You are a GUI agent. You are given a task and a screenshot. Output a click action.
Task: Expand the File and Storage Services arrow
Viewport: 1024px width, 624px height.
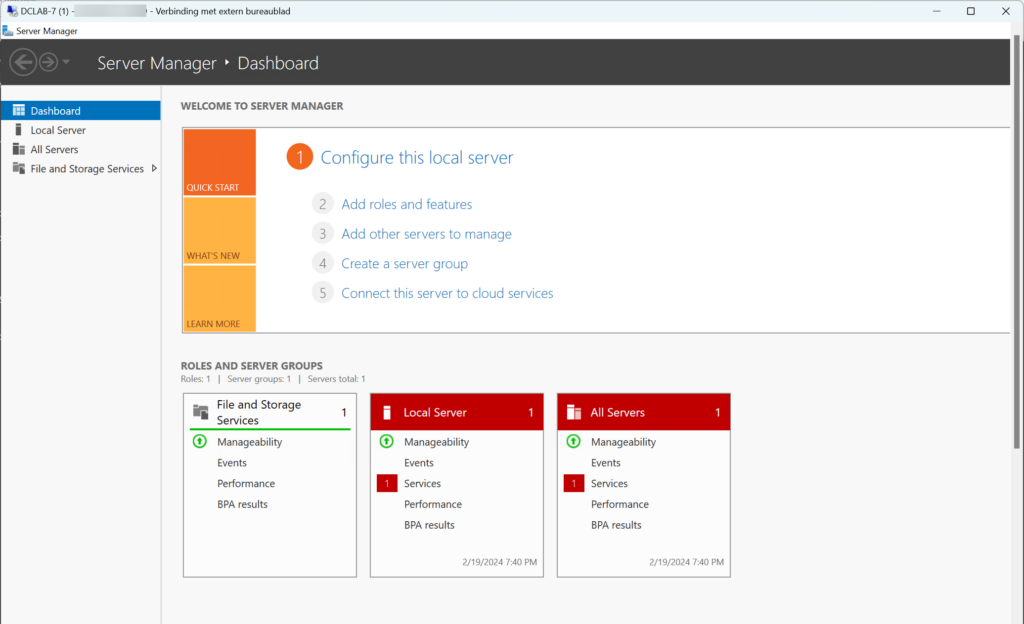[x=154, y=168]
